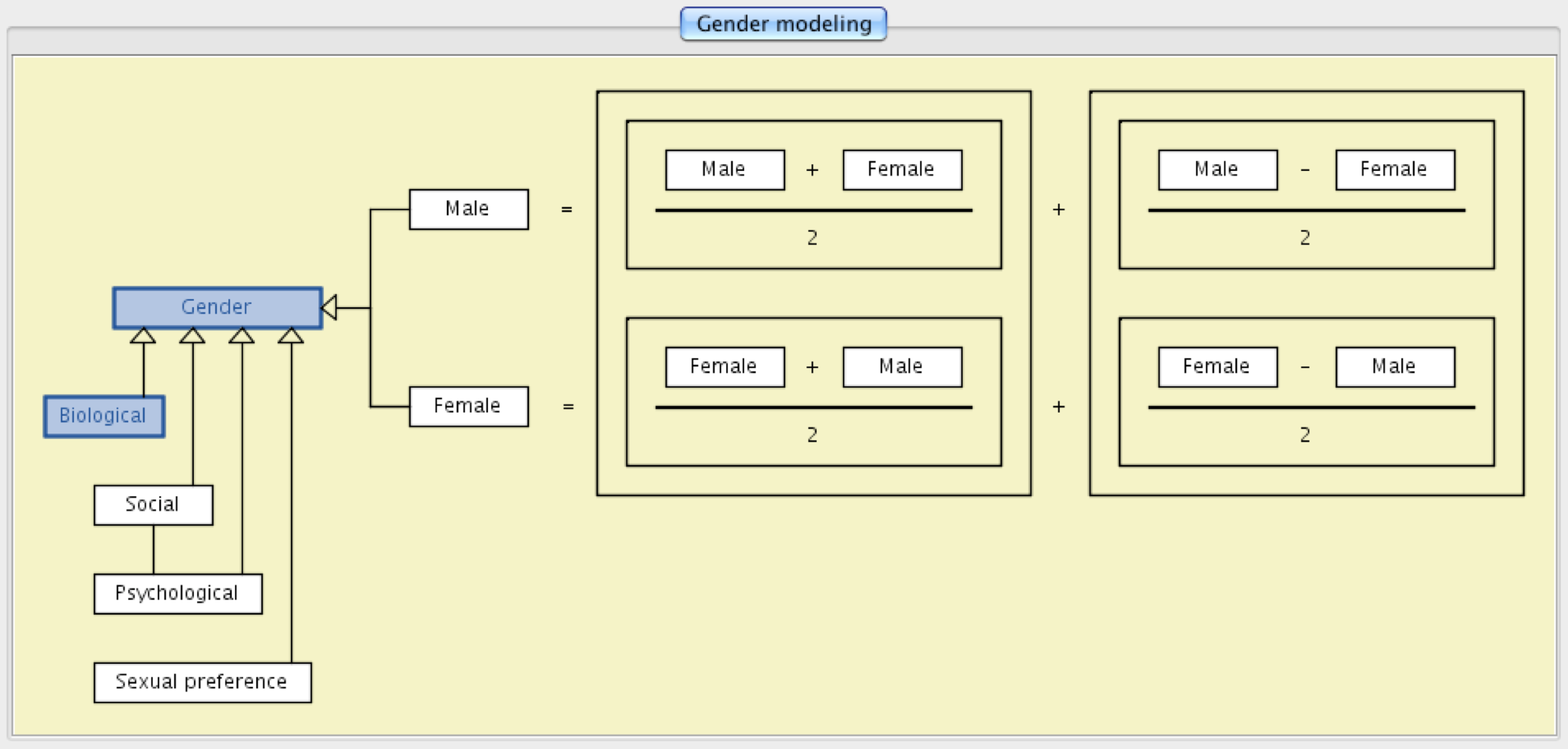Select the highlighted Gender node
The image size is (1568, 749).
(217, 307)
